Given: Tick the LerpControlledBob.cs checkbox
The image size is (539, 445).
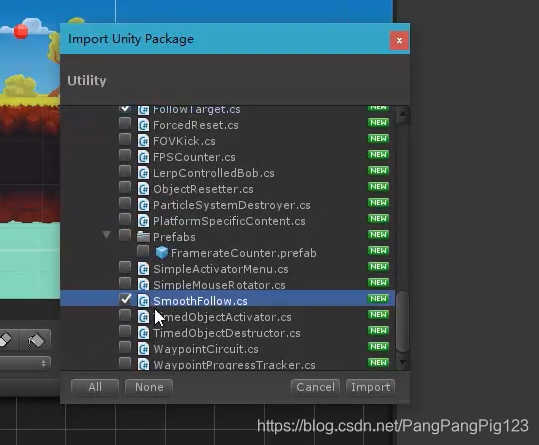Looking at the screenshot, I should tap(125, 171).
